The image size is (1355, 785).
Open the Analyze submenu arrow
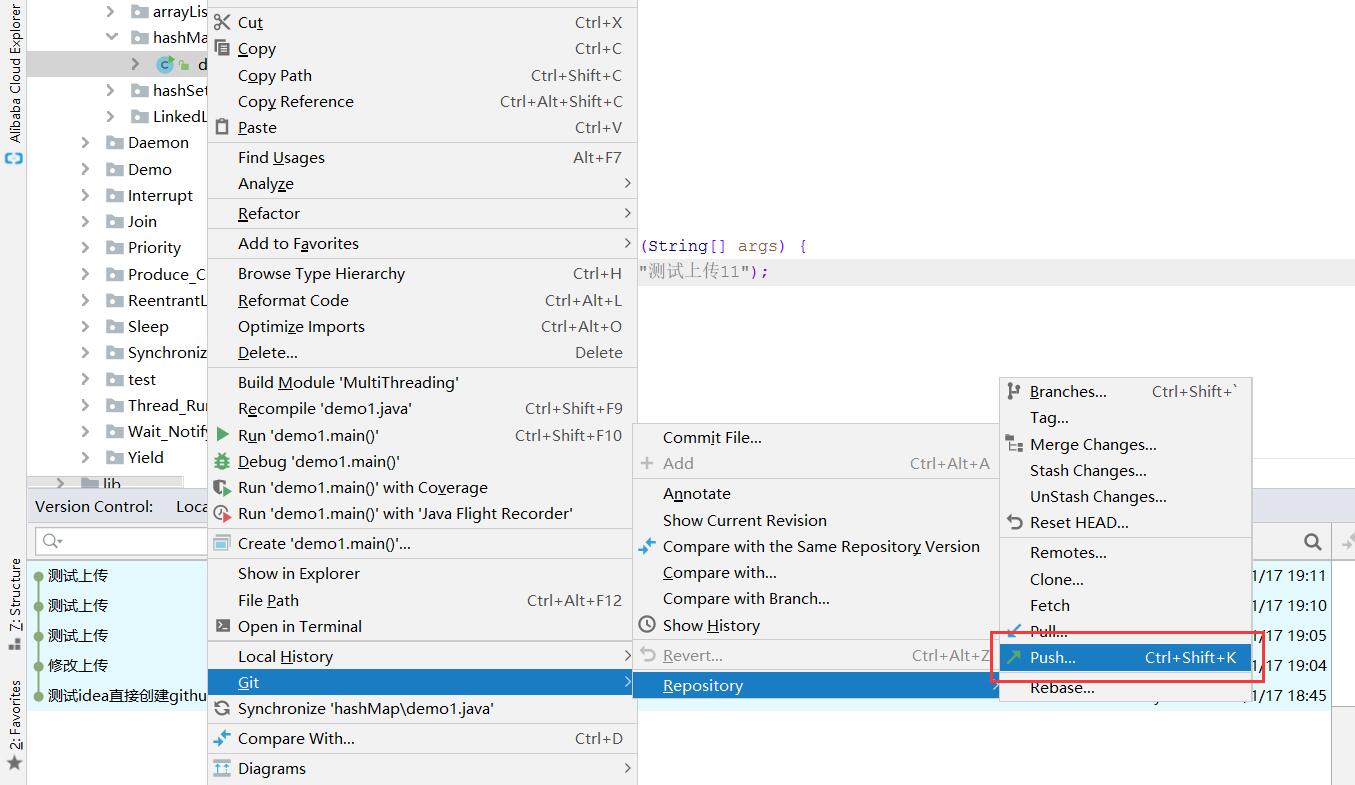coord(627,183)
